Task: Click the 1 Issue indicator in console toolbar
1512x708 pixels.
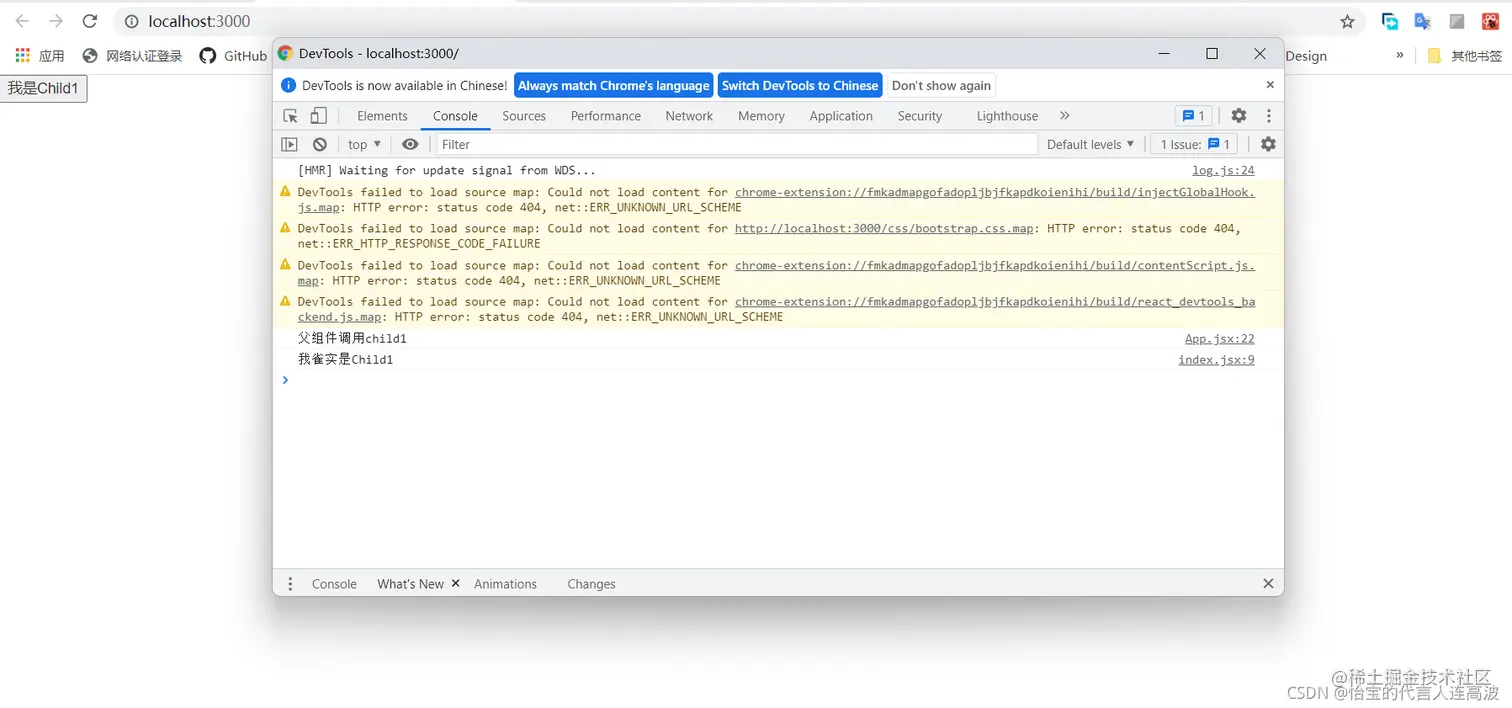Action: 1194,144
